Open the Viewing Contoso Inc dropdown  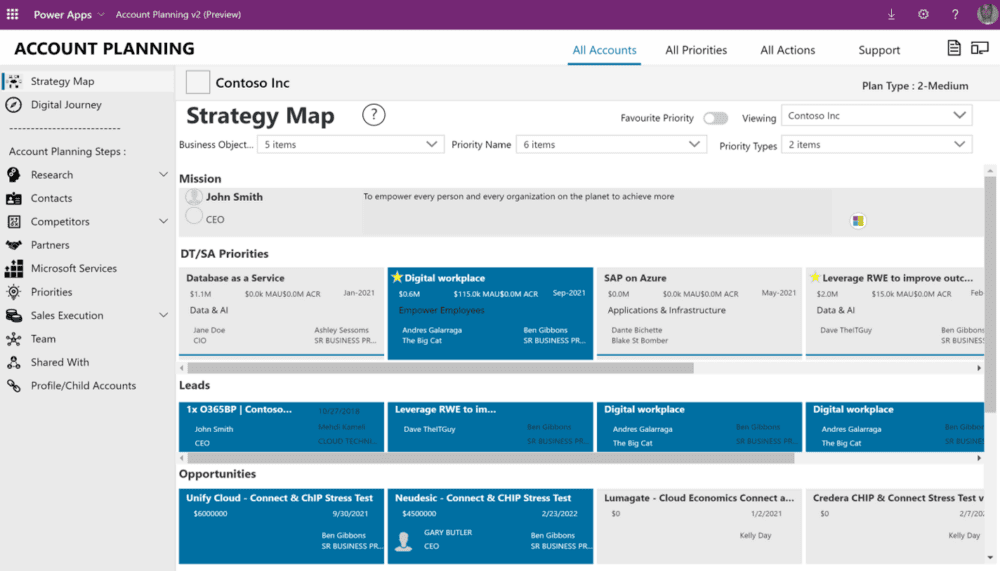(x=876, y=115)
